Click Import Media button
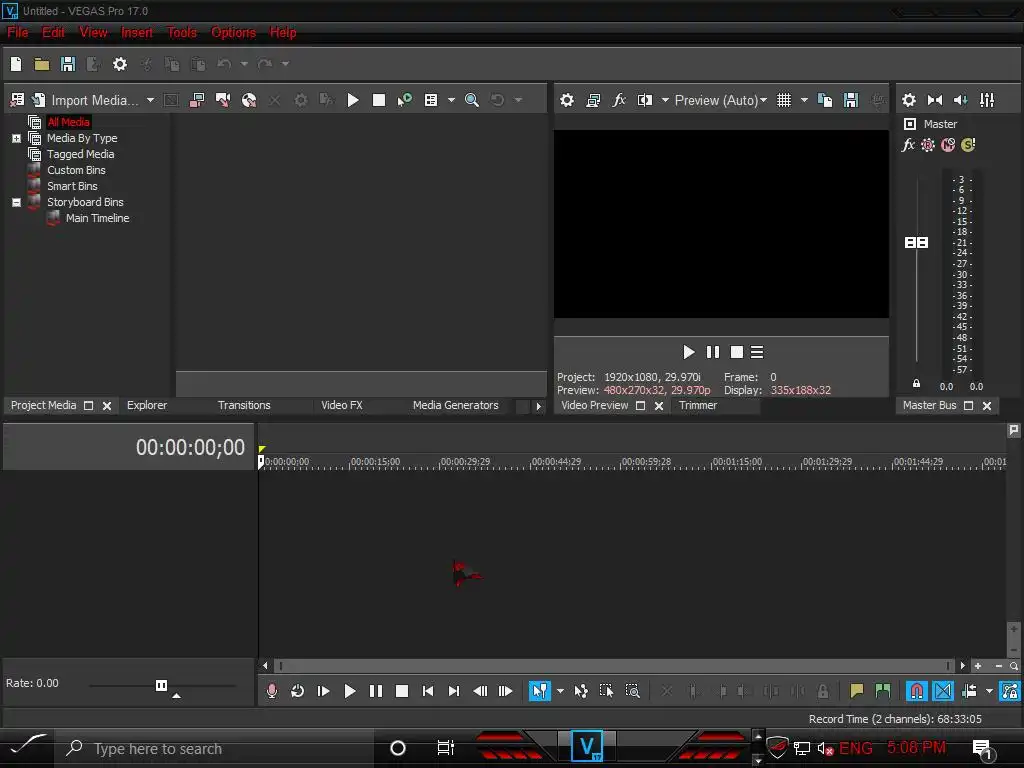The width and height of the screenshot is (1024, 768). [85, 100]
